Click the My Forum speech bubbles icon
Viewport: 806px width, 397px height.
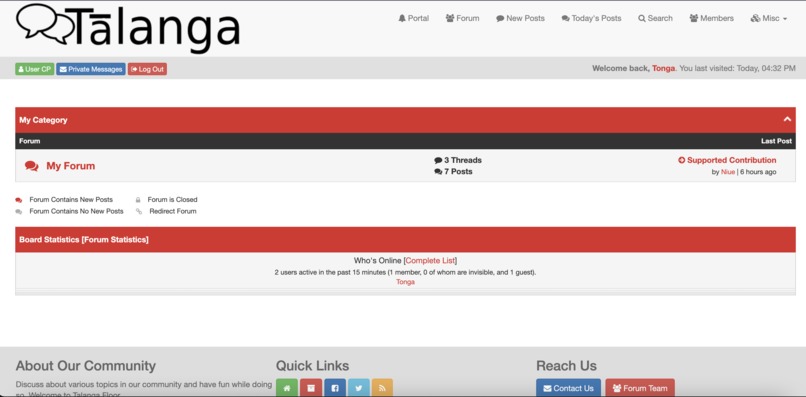click(x=31, y=166)
